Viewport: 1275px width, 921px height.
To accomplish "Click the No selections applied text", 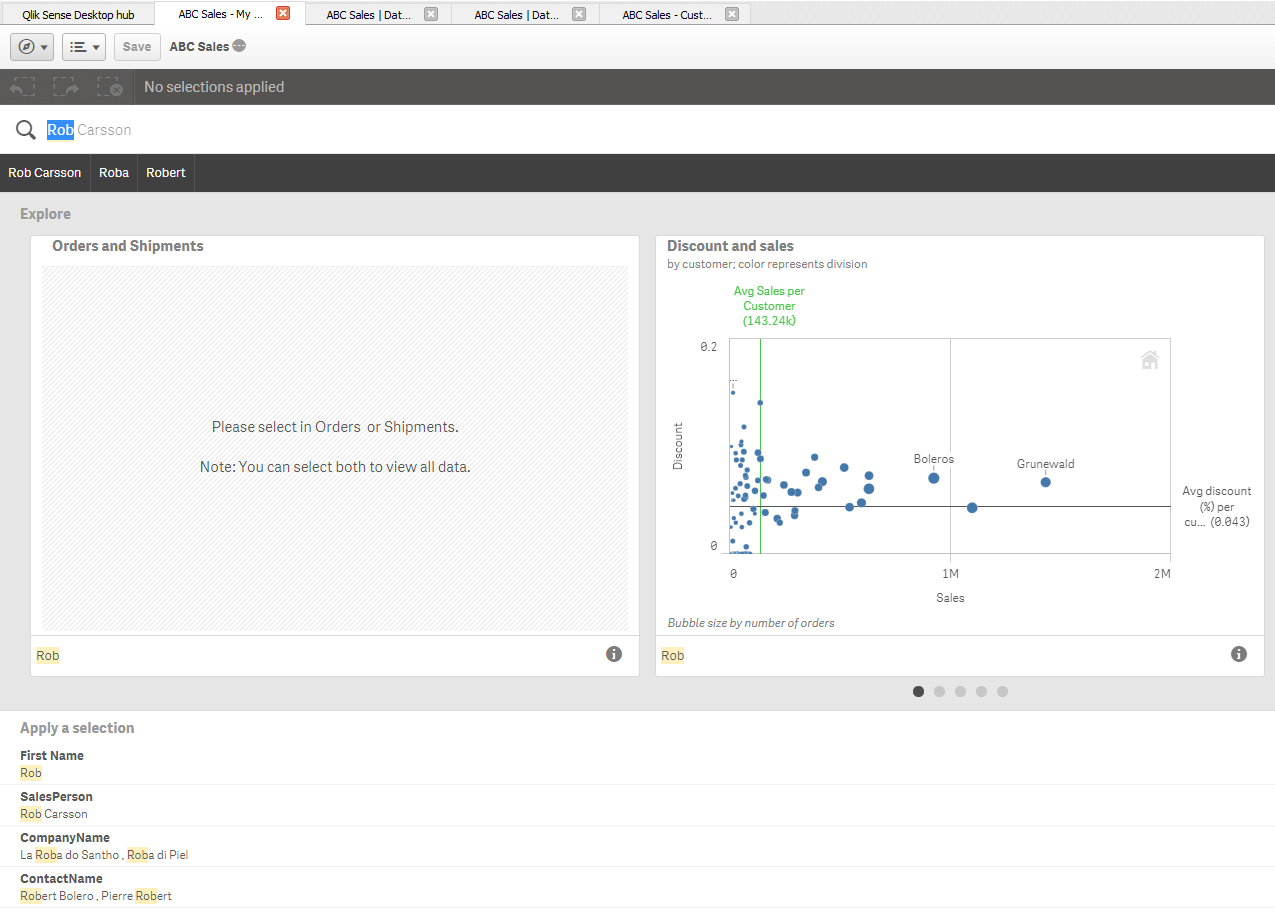I will (x=214, y=87).
